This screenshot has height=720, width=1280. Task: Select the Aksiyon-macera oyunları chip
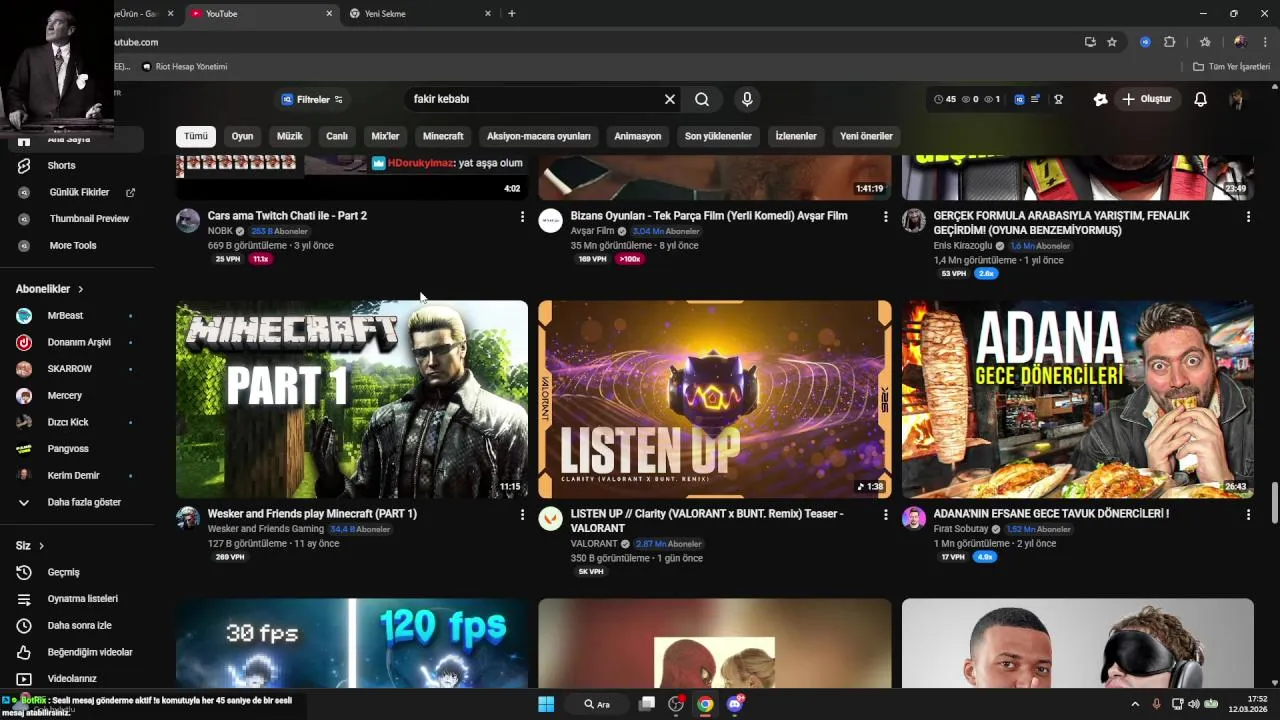click(539, 136)
